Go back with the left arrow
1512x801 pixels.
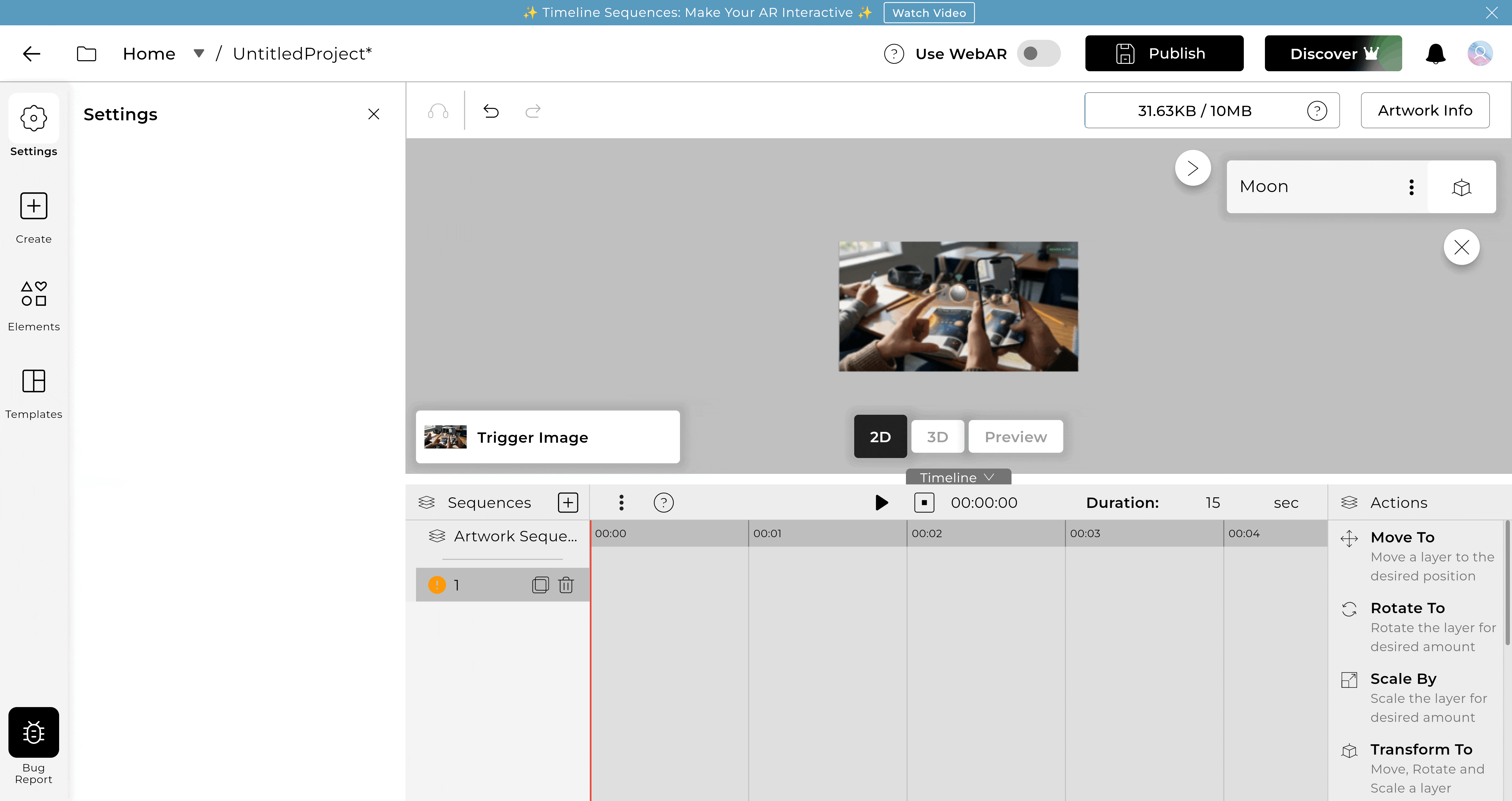32,54
